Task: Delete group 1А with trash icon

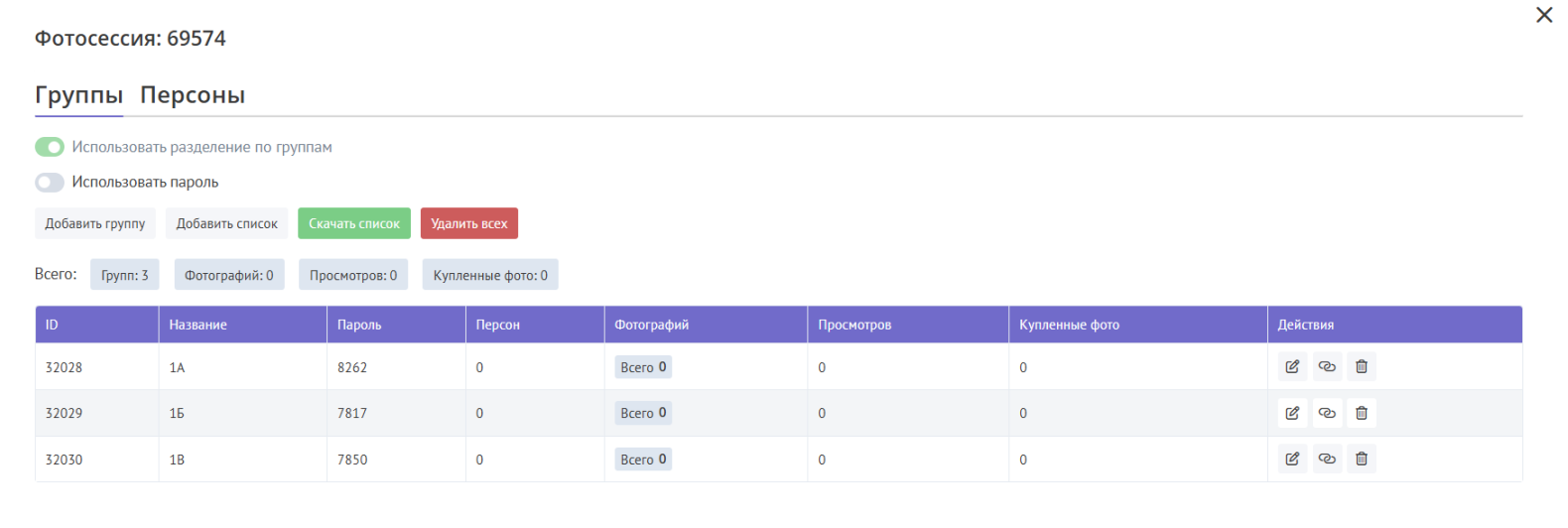Action: click(1362, 367)
